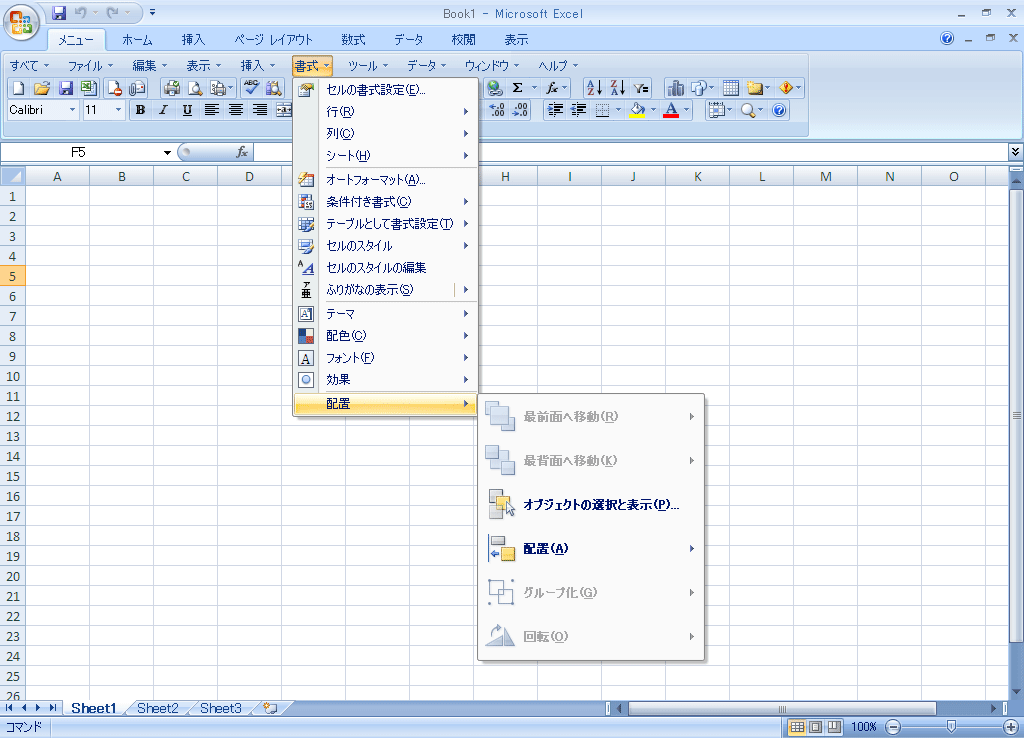
Task: Switch to the ページ レイアウト tab
Action: coord(274,40)
